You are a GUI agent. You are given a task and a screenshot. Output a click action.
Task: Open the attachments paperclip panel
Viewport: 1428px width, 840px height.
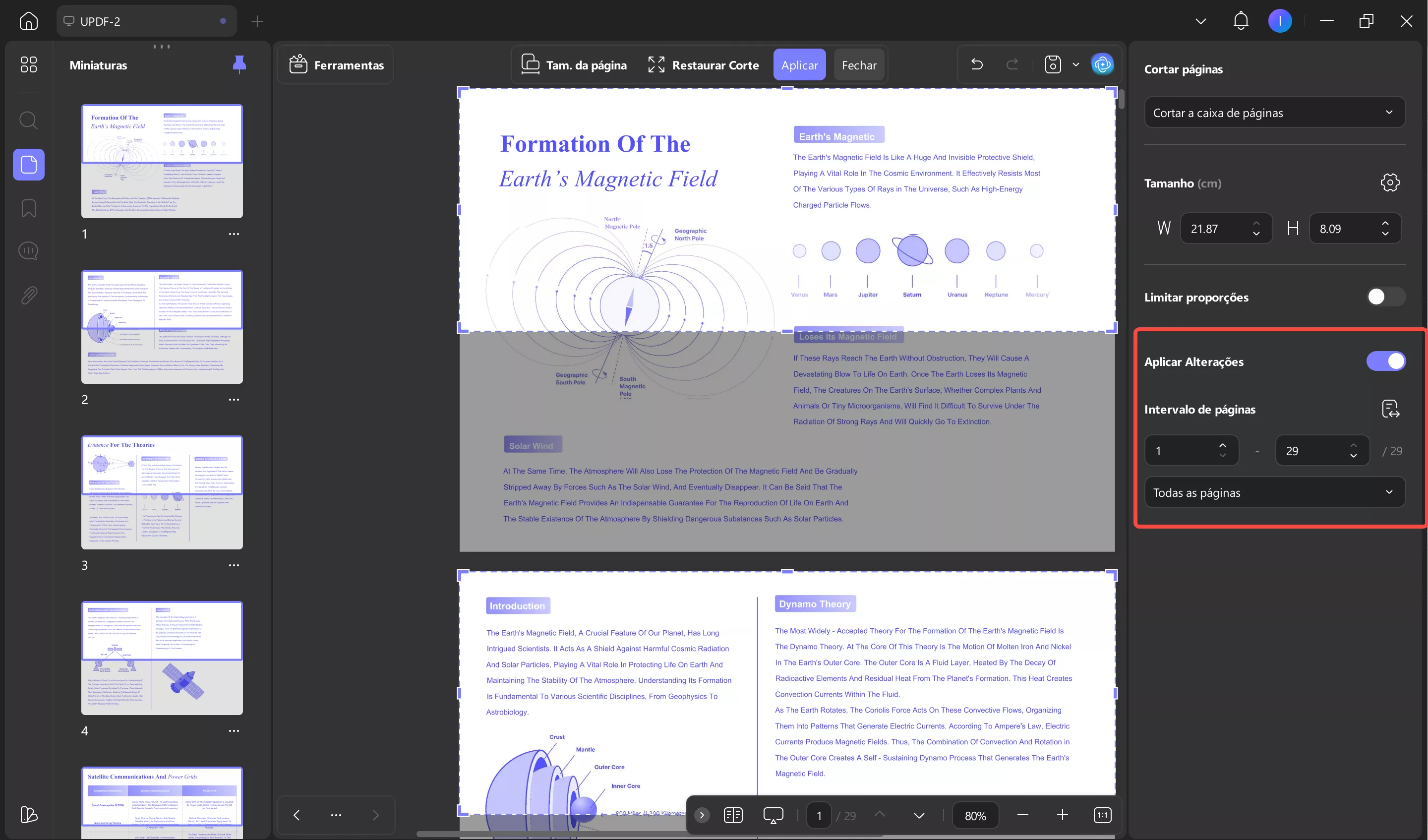28,295
